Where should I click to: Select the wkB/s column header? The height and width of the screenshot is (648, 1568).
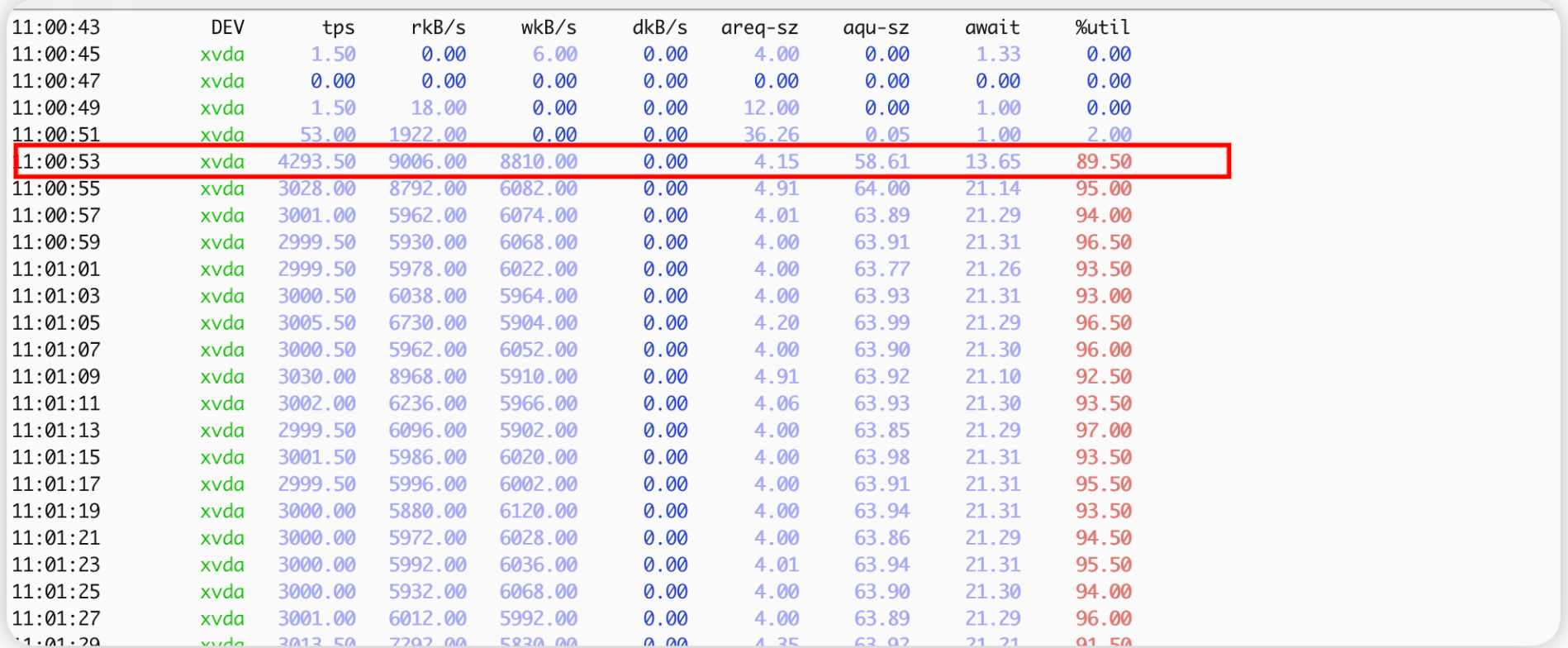tap(549, 27)
